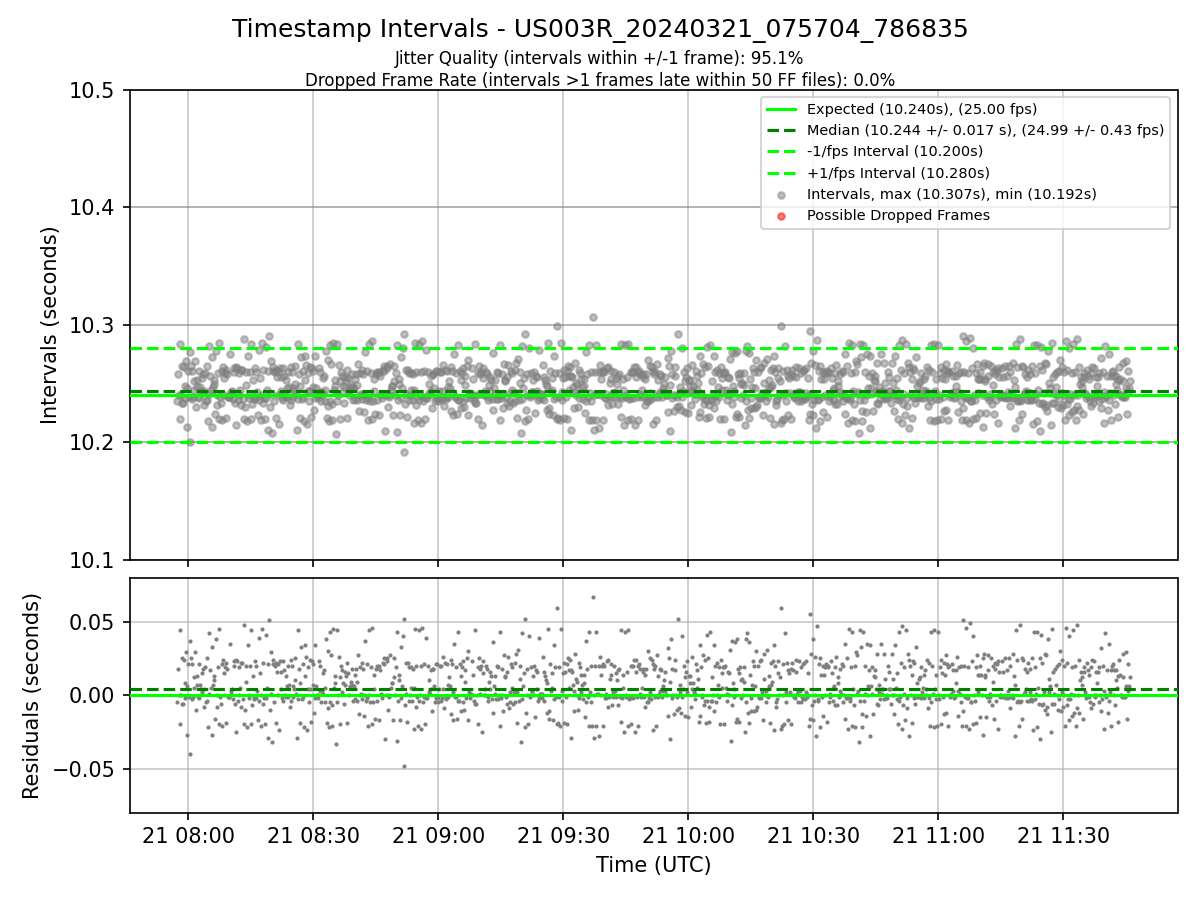This screenshot has height=900, width=1200.
Task: Click legend entry Expected (10.240s), (25.00 fps)
Action: coord(922,109)
